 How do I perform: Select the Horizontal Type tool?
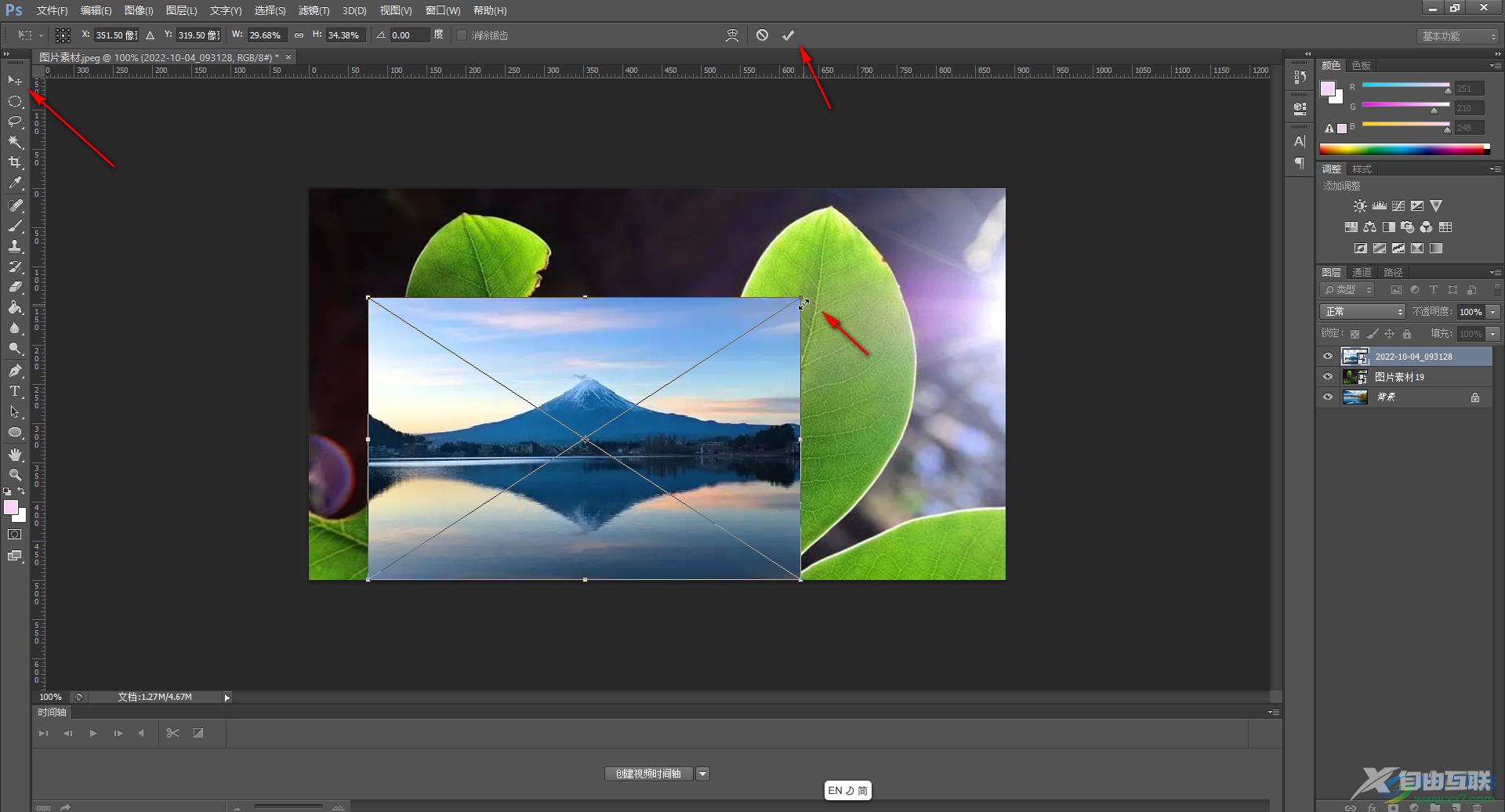tap(15, 391)
